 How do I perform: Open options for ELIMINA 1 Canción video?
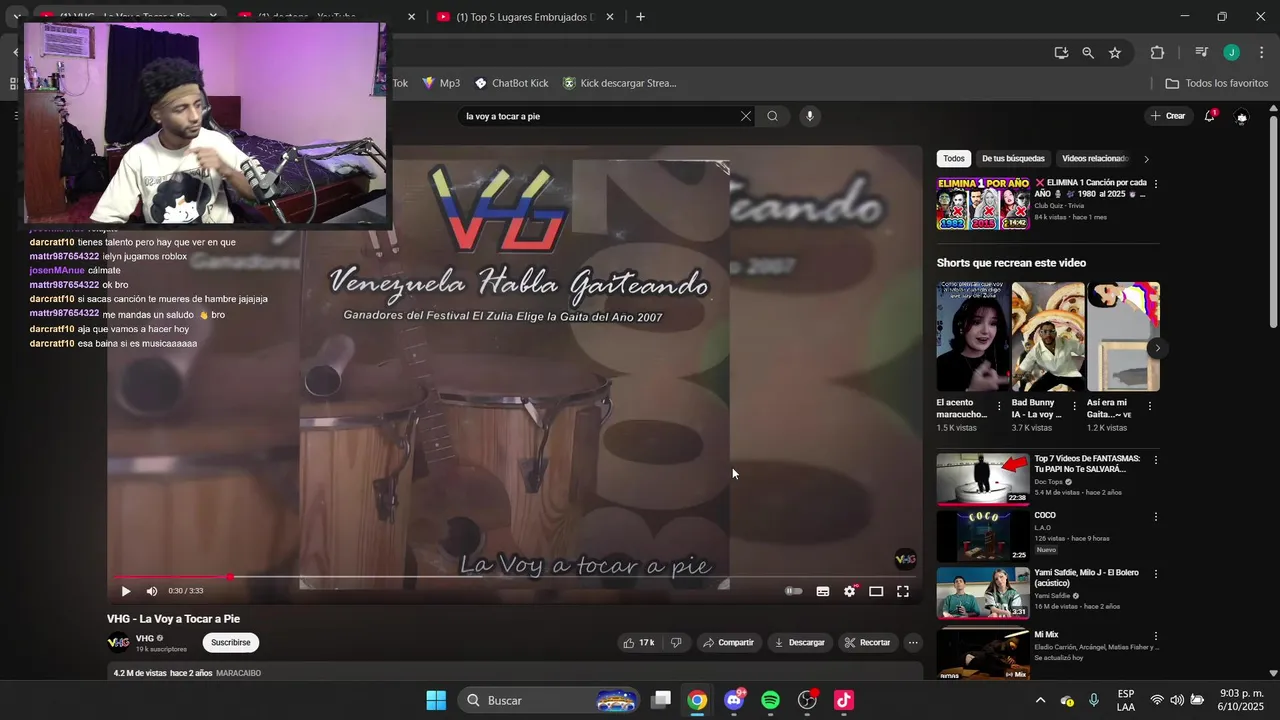coord(1156,184)
